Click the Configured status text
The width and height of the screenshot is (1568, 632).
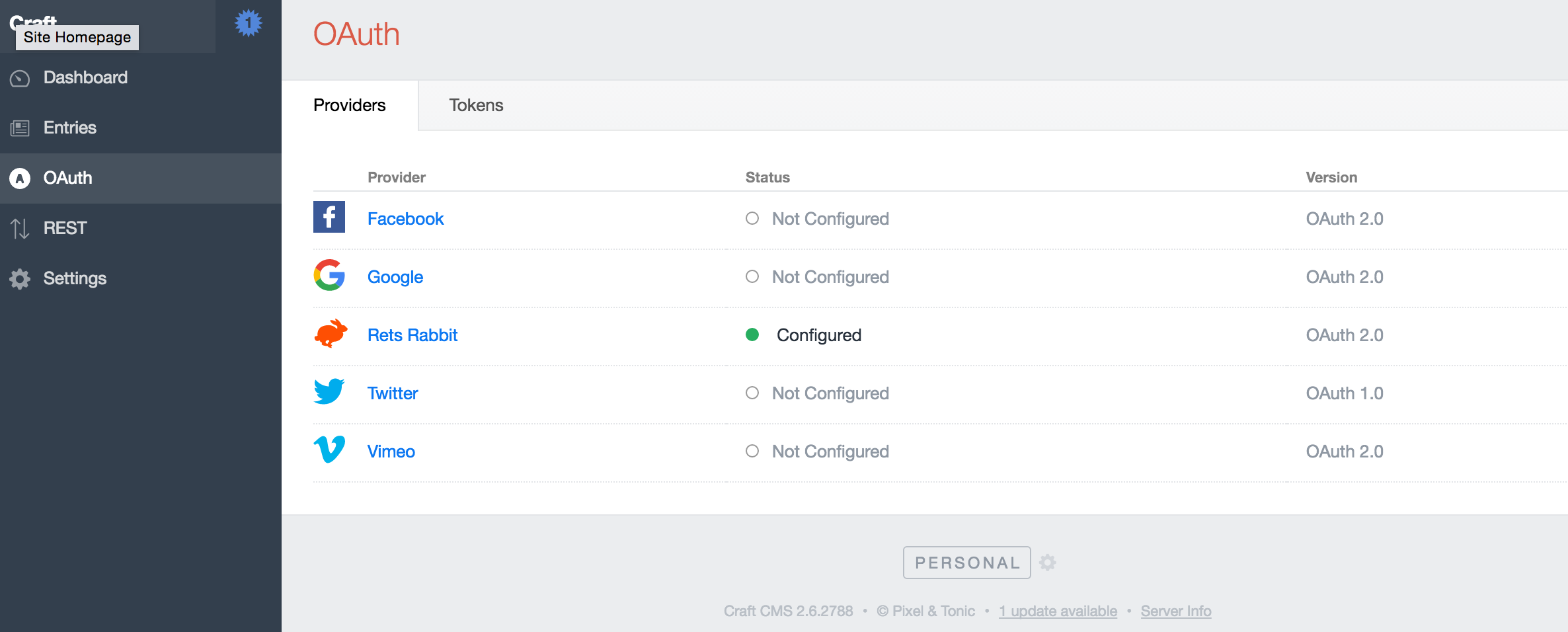pos(819,335)
